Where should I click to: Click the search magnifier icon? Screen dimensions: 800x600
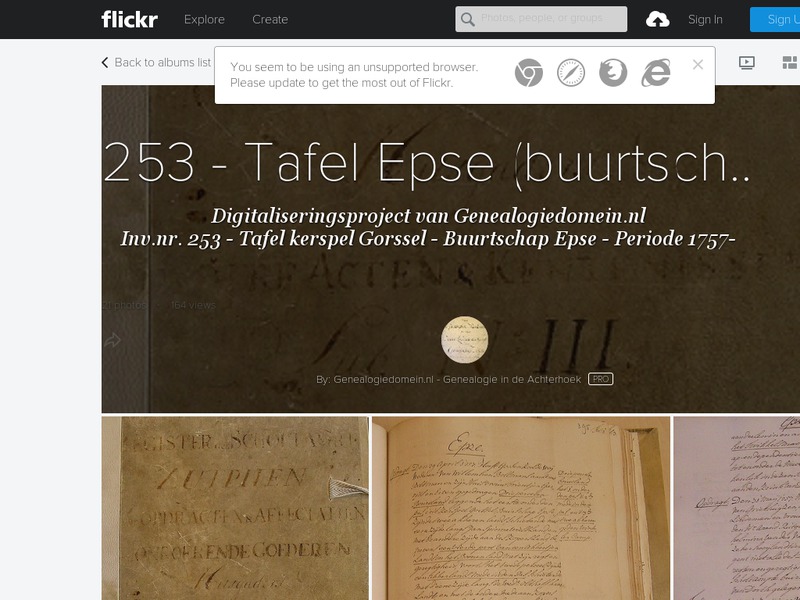[467, 19]
